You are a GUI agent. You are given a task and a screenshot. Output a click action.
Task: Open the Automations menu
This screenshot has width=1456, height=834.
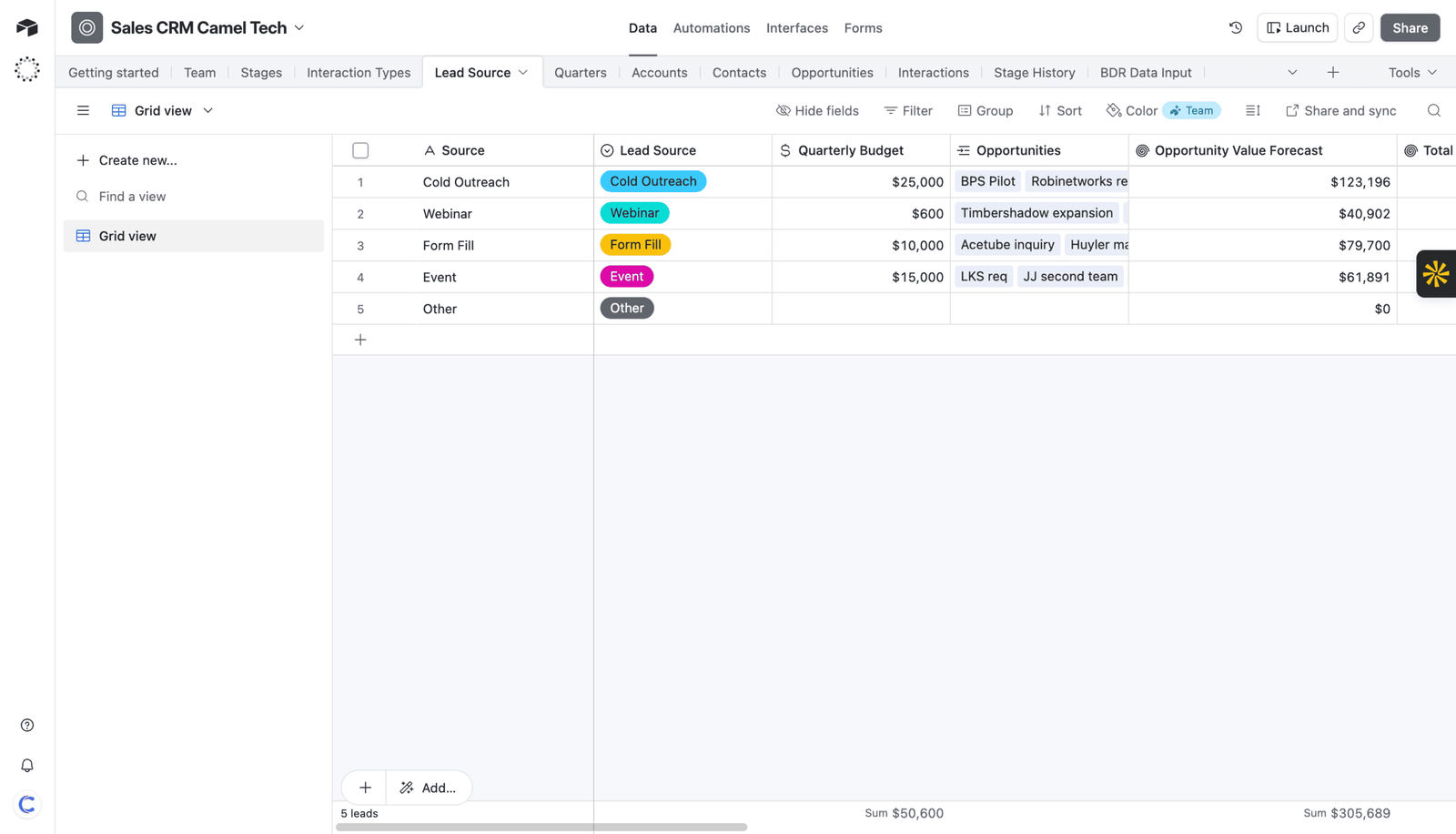(x=712, y=27)
